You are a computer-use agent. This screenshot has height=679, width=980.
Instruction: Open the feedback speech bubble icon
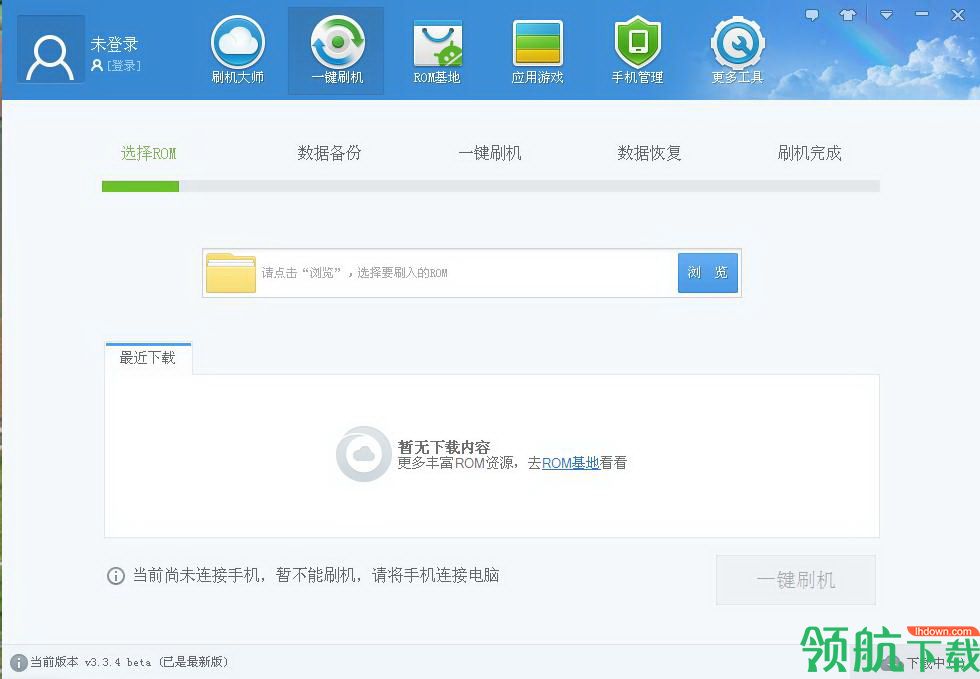click(812, 15)
